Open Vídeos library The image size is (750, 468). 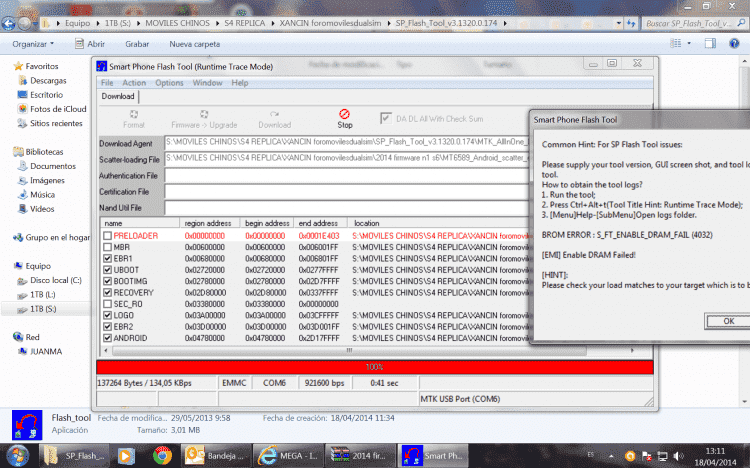coord(42,209)
